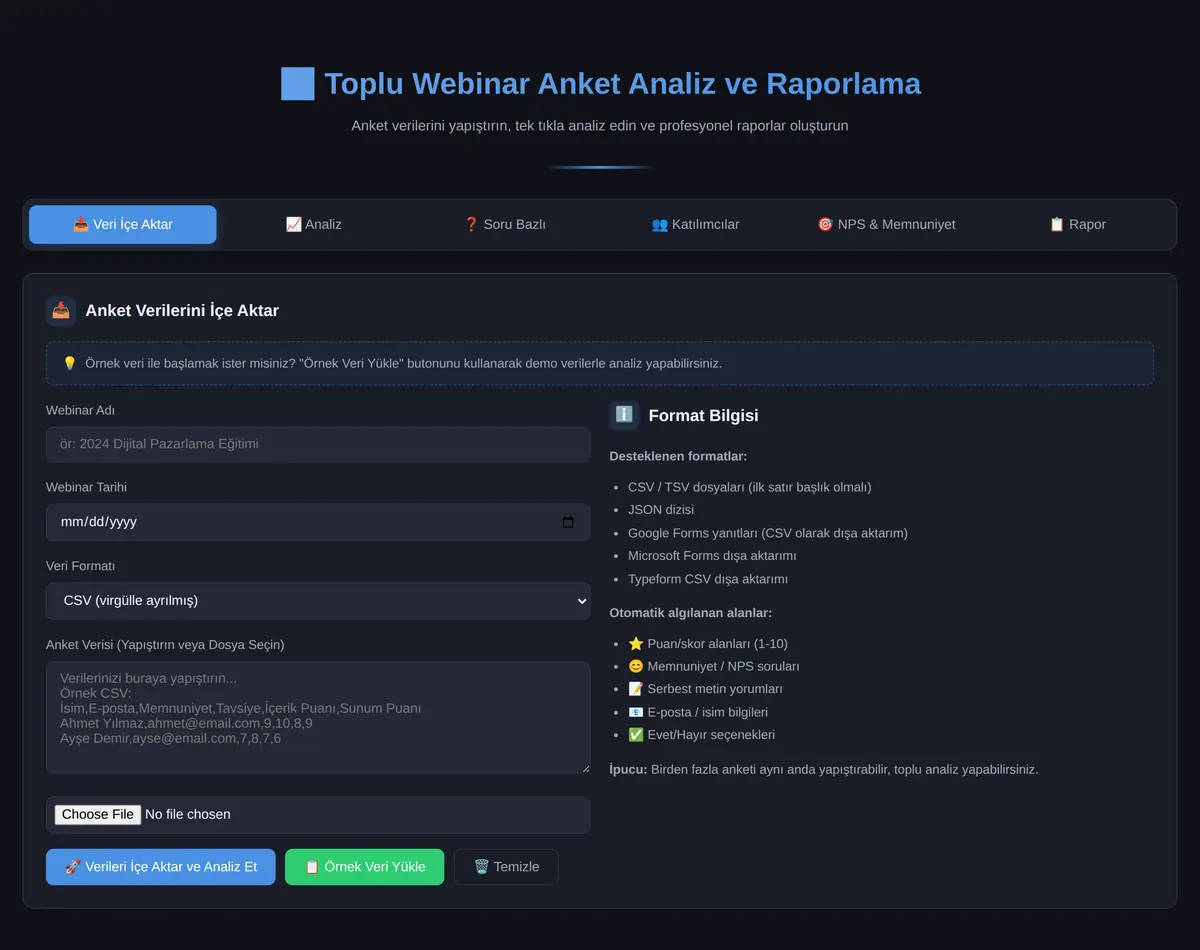Click 'Google Forms yanıtları' list item
The image size is (1200, 950).
[768, 533]
